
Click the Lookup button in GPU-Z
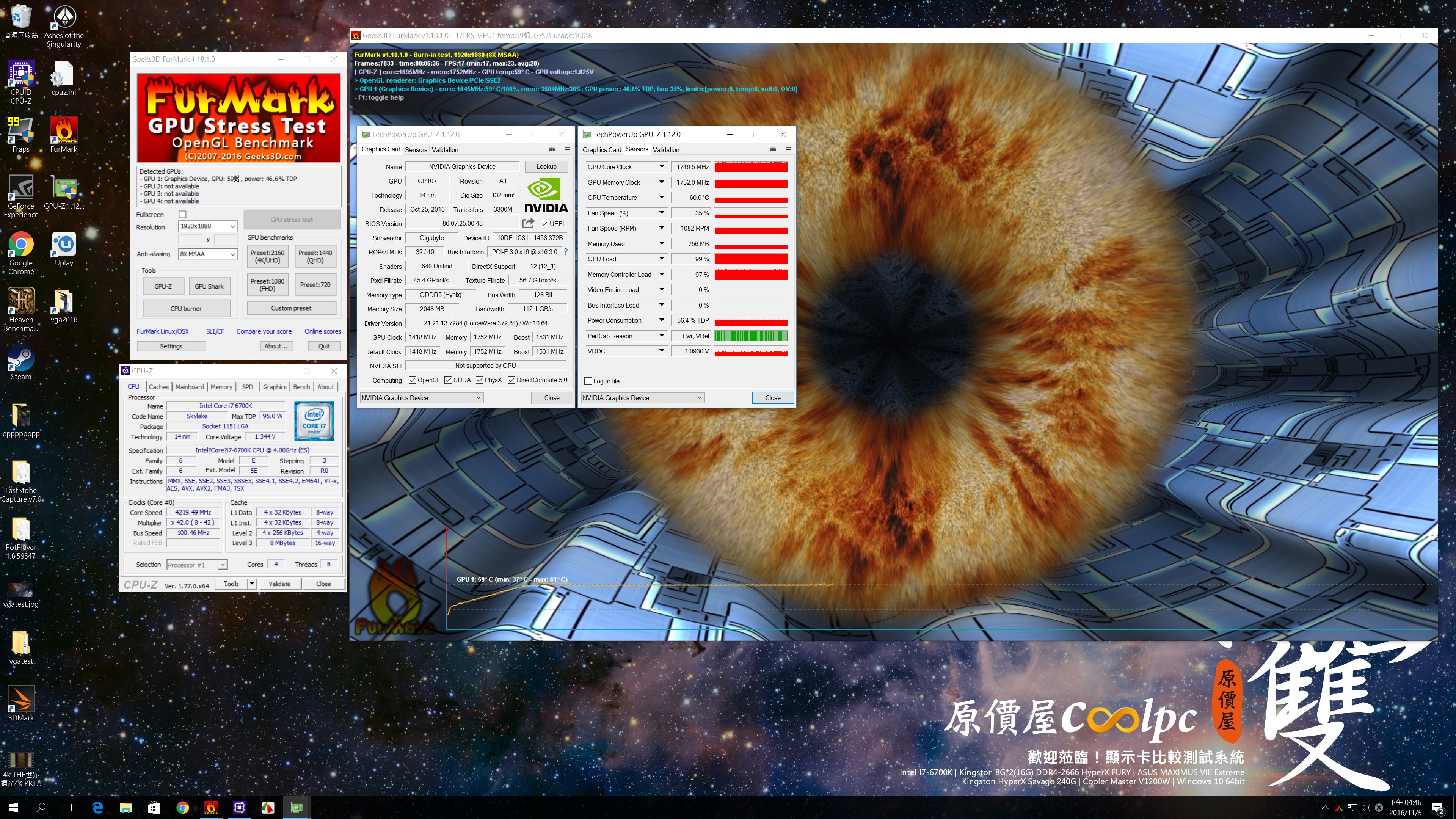546,167
